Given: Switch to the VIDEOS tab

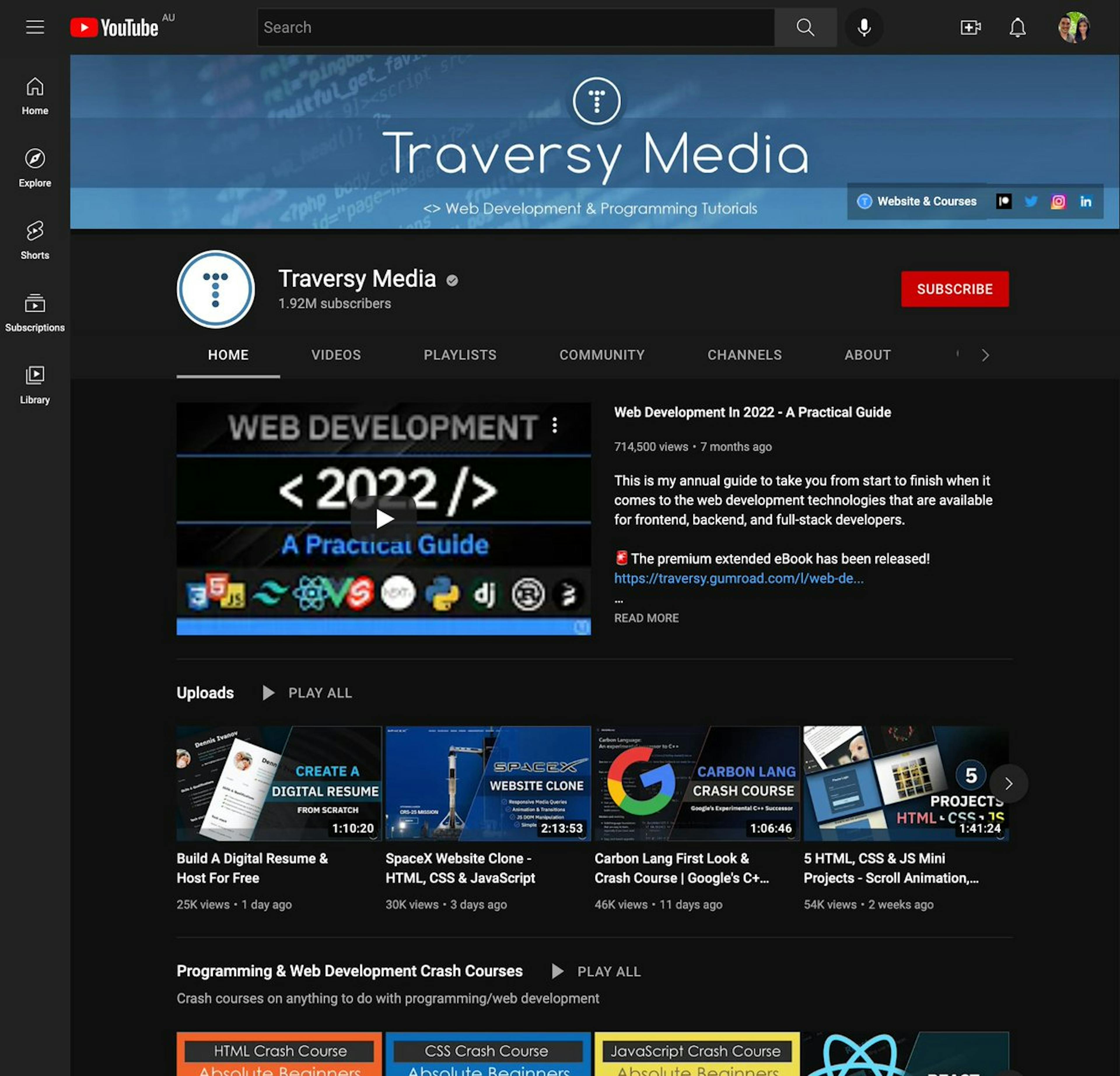Looking at the screenshot, I should pos(336,355).
